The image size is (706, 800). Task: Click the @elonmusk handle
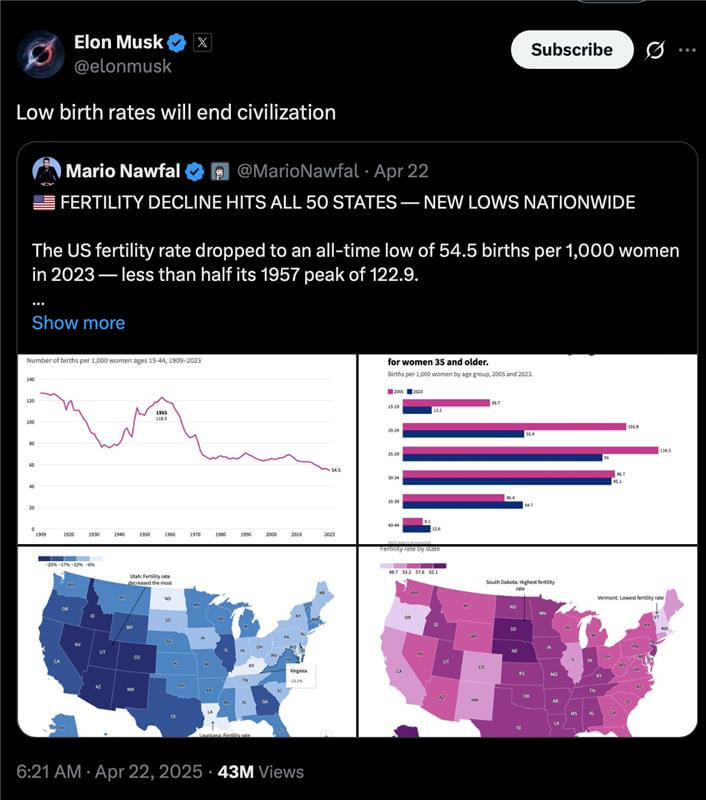click(123, 66)
